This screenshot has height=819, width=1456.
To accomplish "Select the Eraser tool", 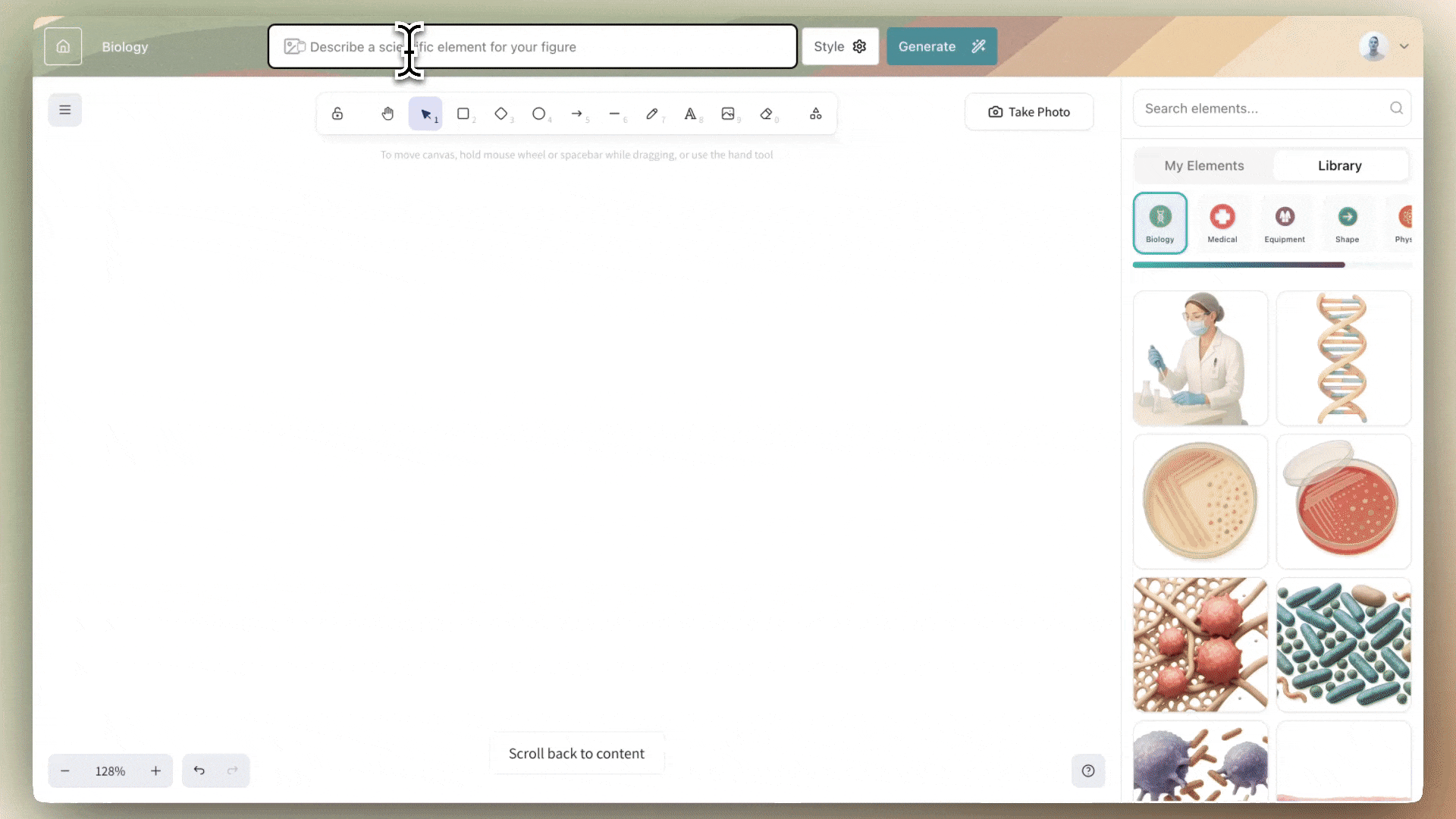I will (767, 114).
